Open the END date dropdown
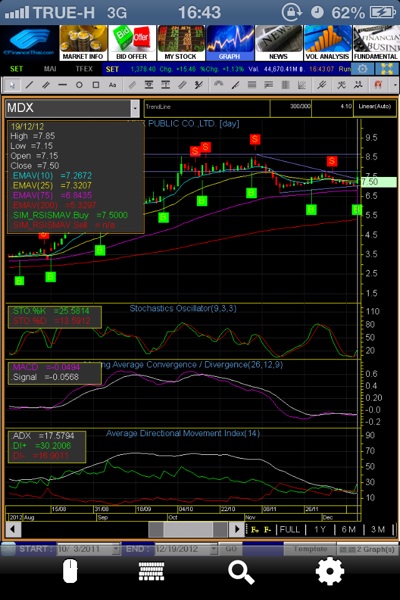The image size is (400, 600). (x=214, y=549)
